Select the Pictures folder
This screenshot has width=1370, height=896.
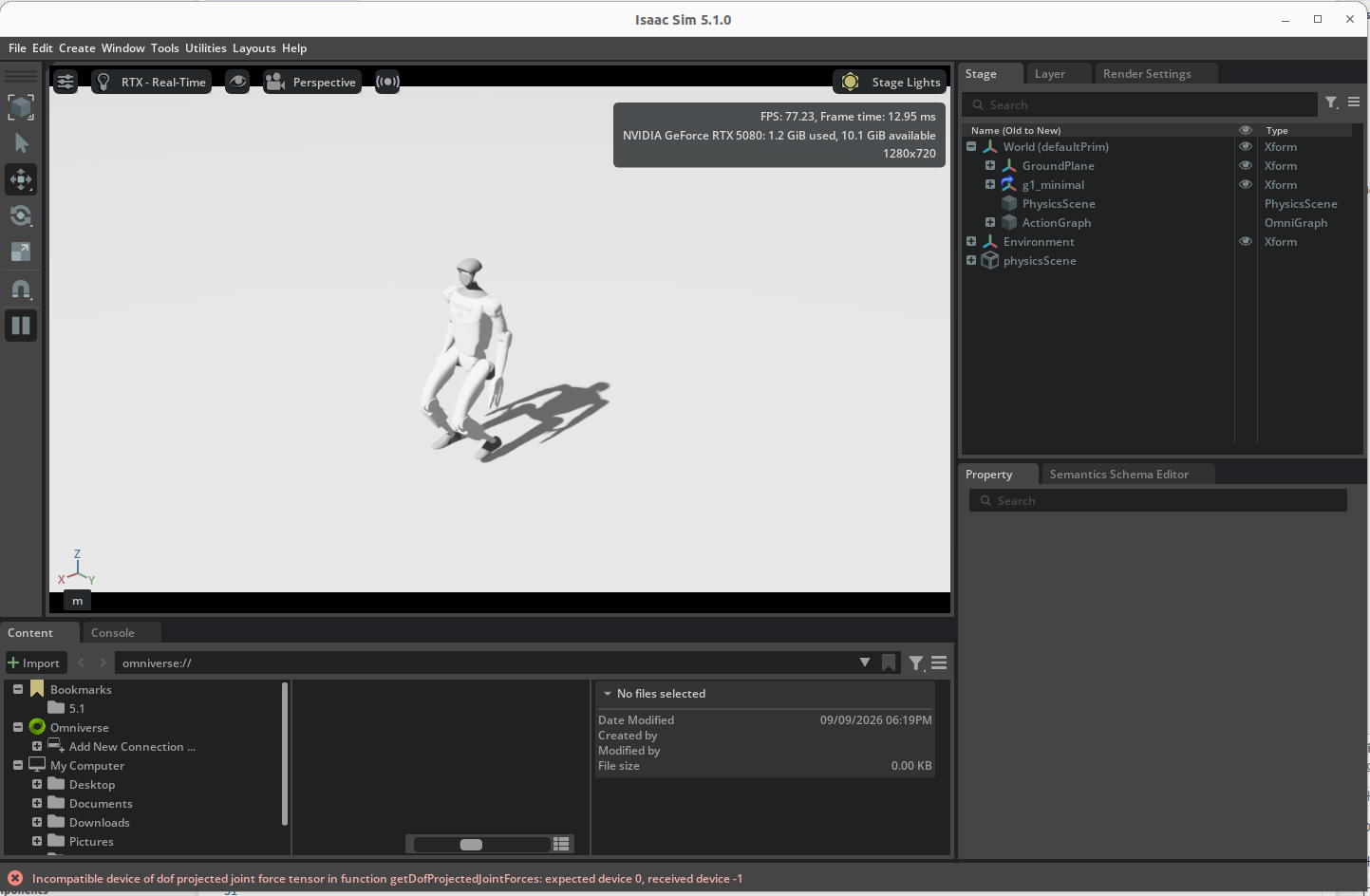(x=81, y=842)
